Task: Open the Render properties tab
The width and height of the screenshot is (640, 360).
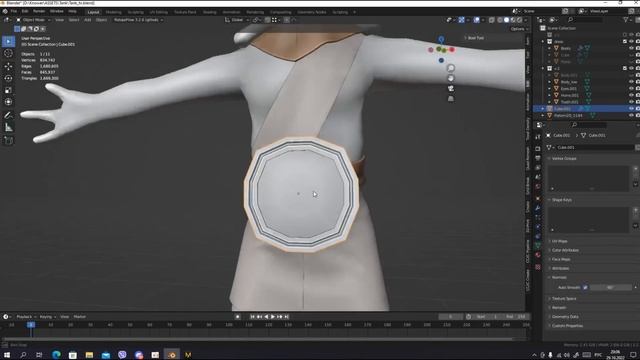Action: 538,148
